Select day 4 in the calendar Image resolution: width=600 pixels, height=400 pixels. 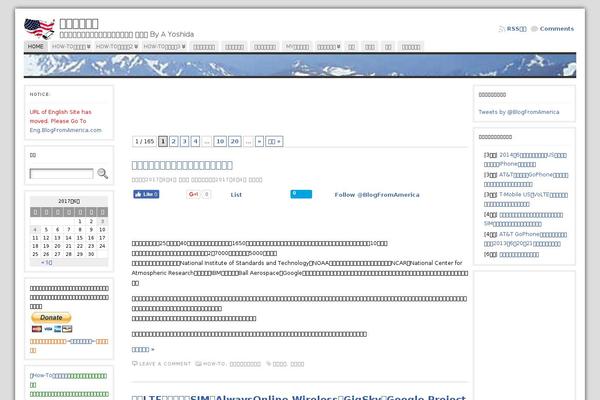pos(35,230)
